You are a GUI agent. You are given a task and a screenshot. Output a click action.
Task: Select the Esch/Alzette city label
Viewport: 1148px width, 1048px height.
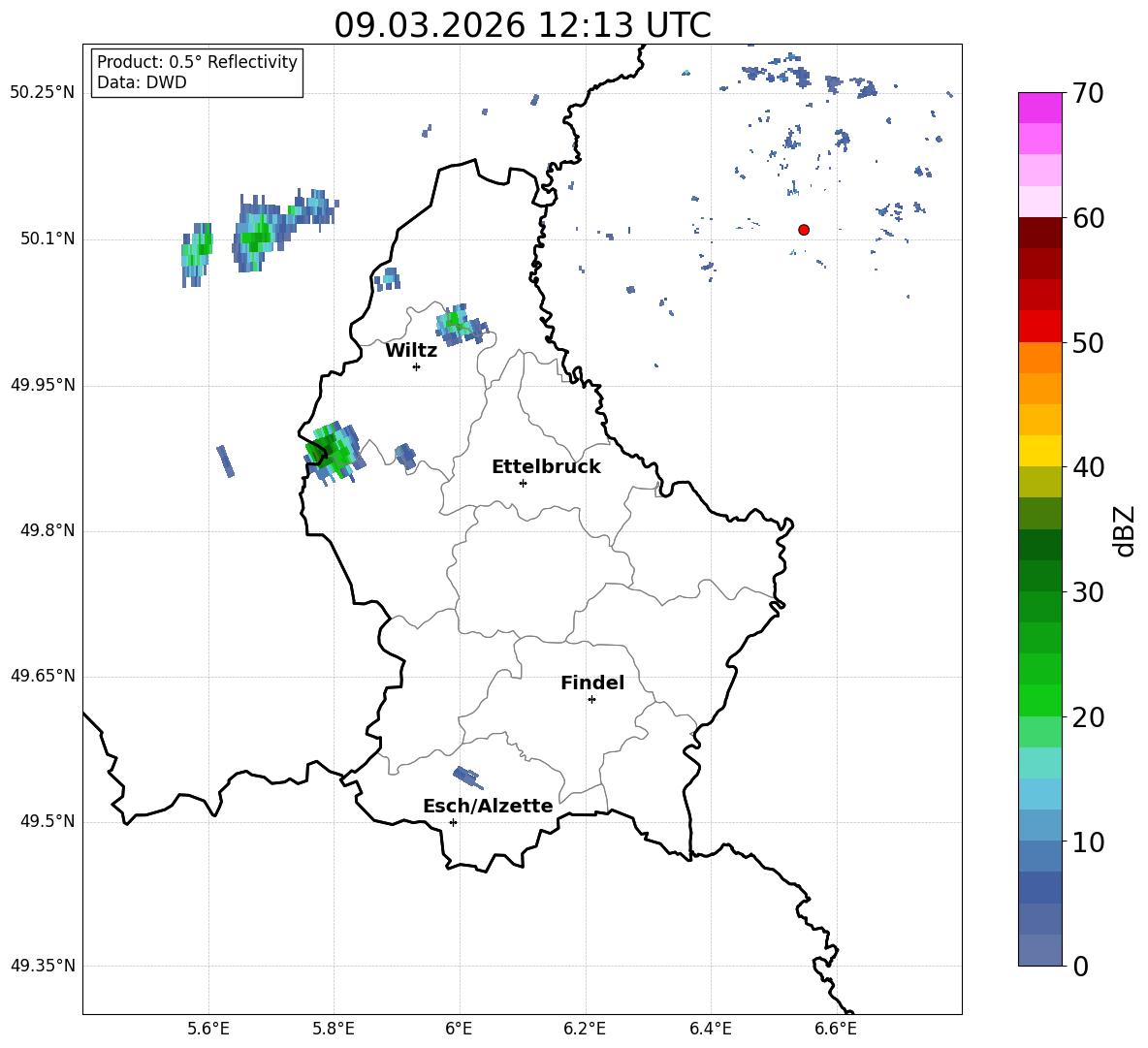coord(488,806)
